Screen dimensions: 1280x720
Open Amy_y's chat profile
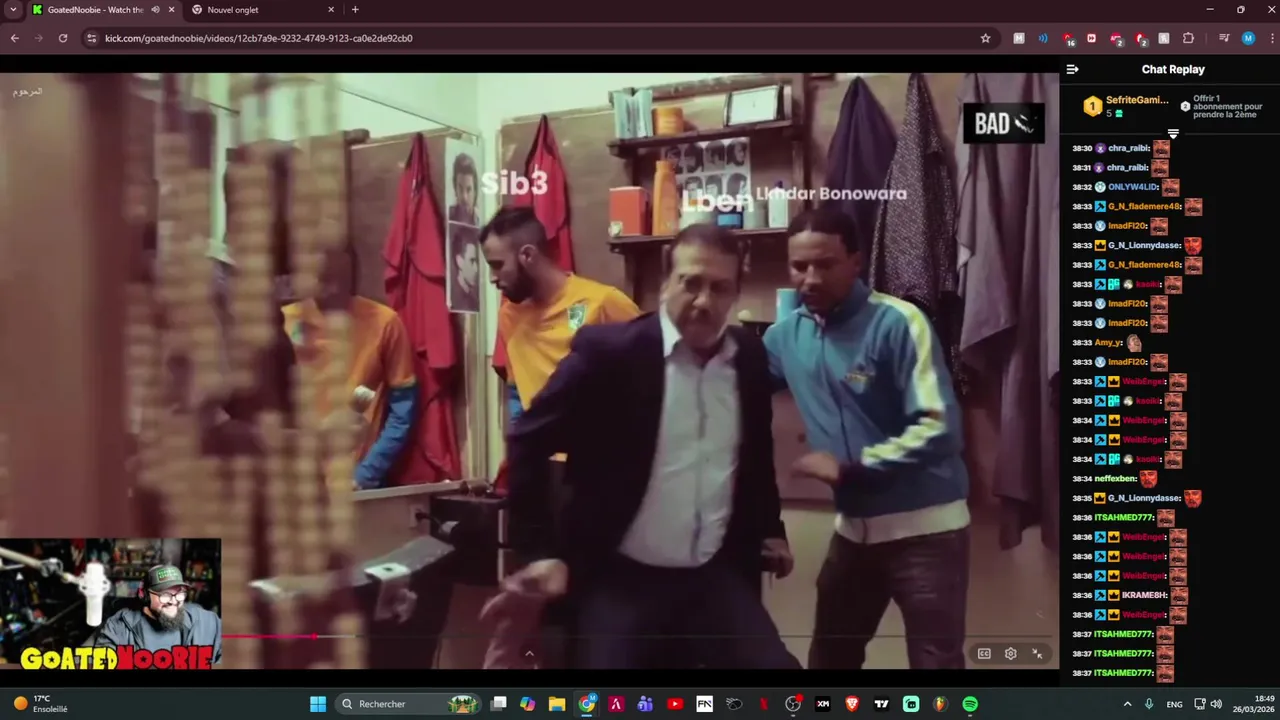click(x=1108, y=343)
